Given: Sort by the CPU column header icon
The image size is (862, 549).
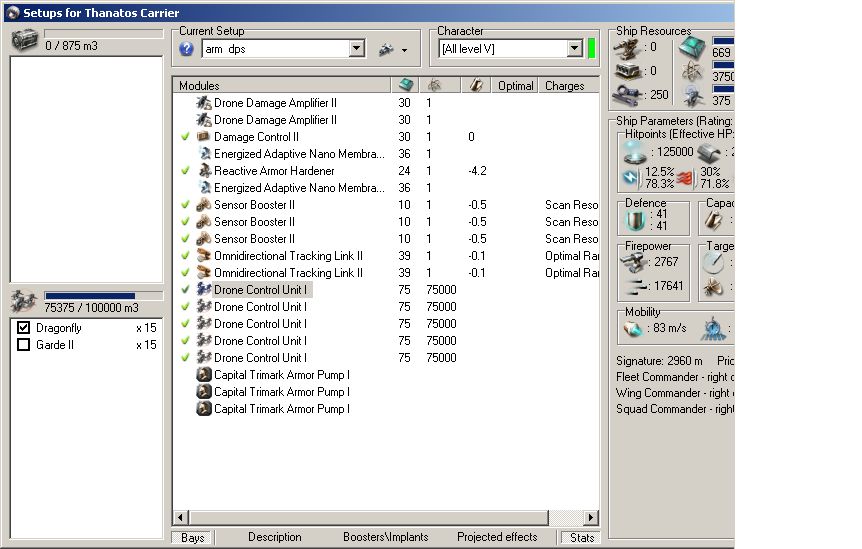Looking at the screenshot, I should pyautogui.click(x=406, y=85).
